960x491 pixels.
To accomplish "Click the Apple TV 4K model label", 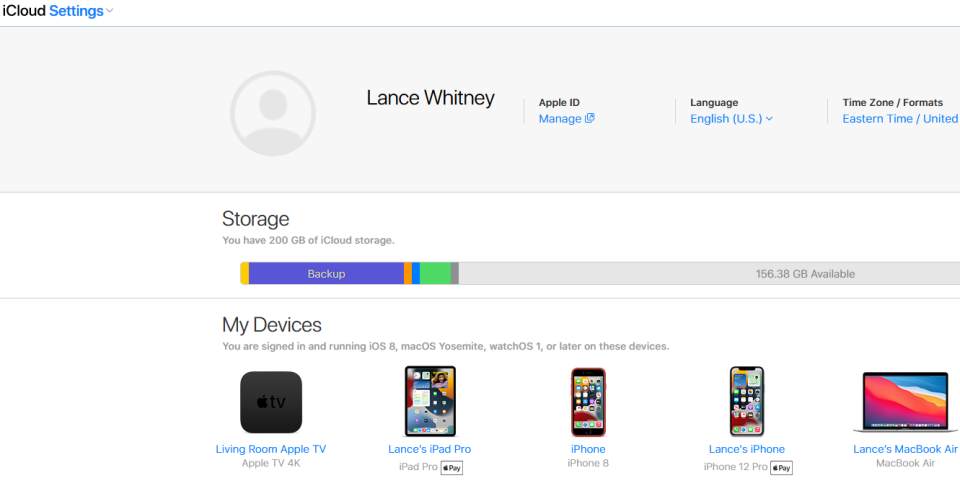I will click(x=271, y=463).
